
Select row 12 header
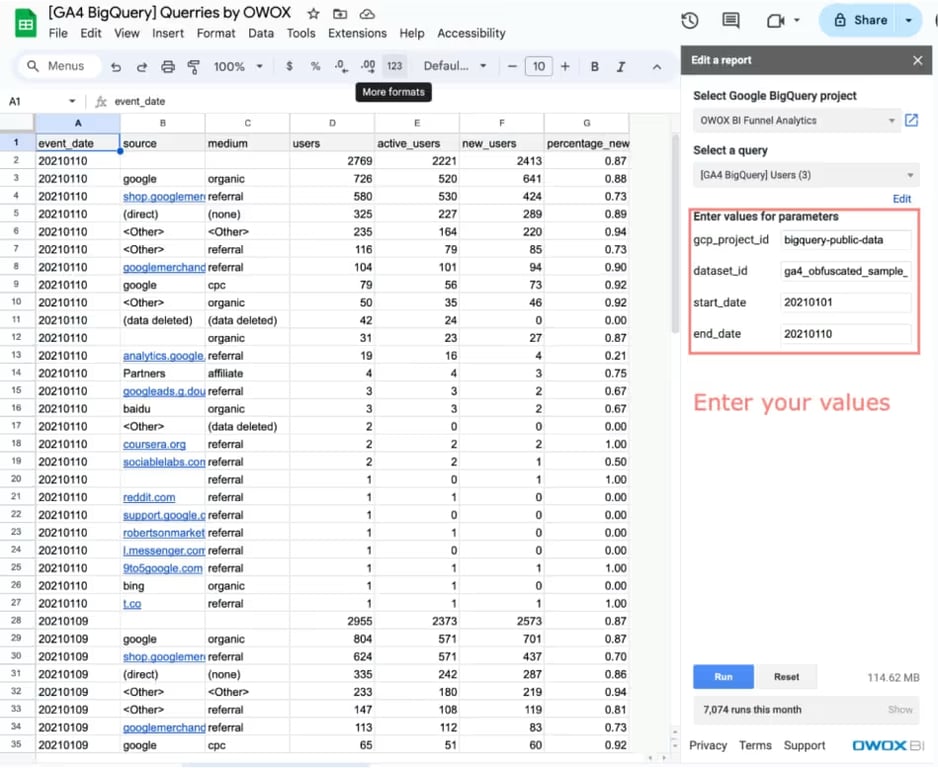[17, 337]
